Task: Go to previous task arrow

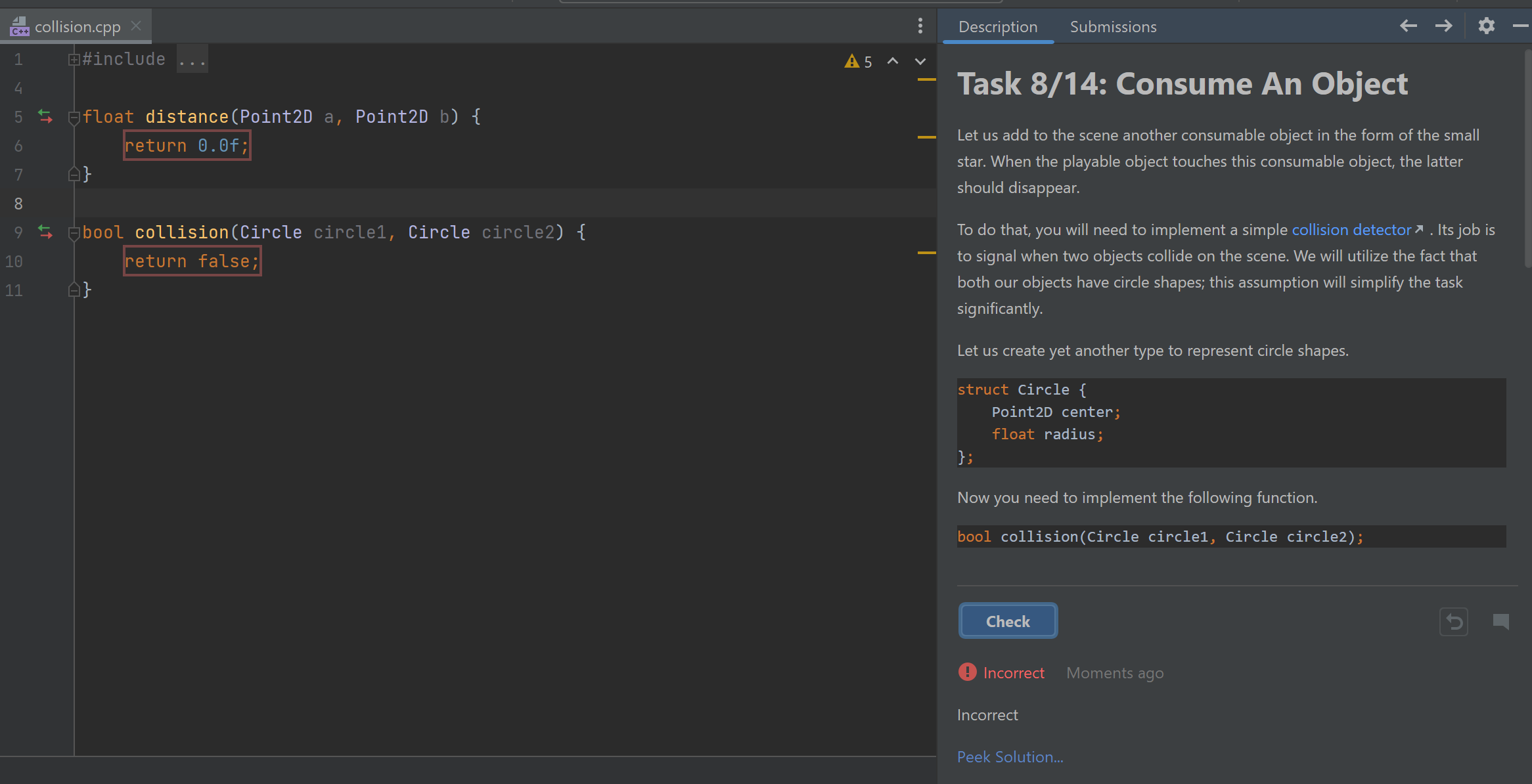Action: pyautogui.click(x=1408, y=26)
